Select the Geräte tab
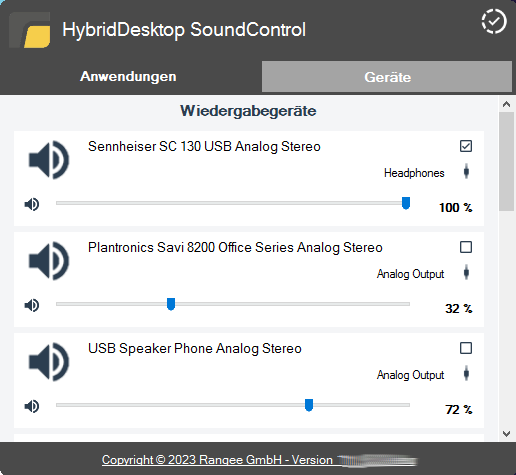516x475 pixels. (387, 76)
